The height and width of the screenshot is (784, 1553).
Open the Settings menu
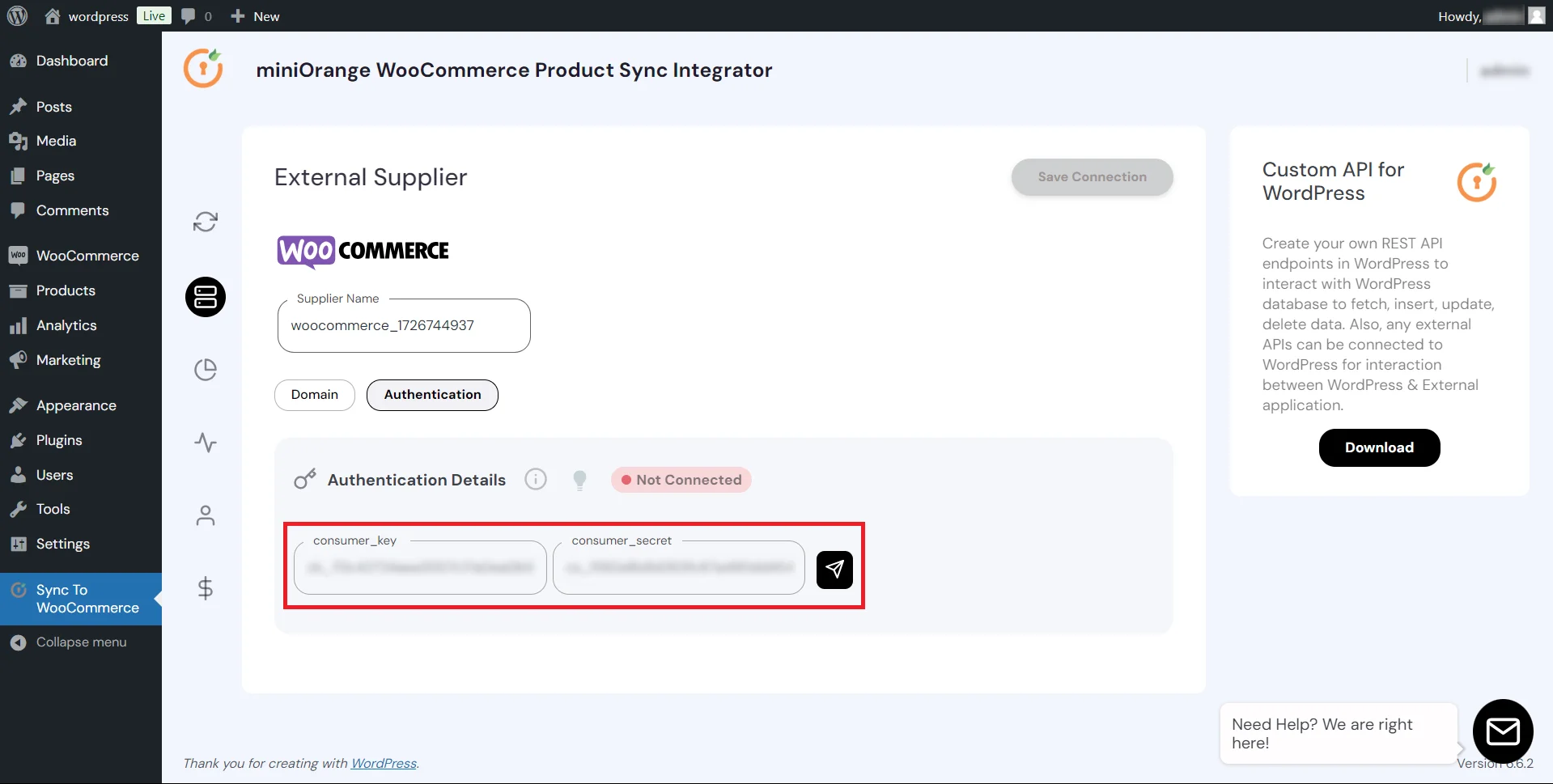tap(81, 544)
